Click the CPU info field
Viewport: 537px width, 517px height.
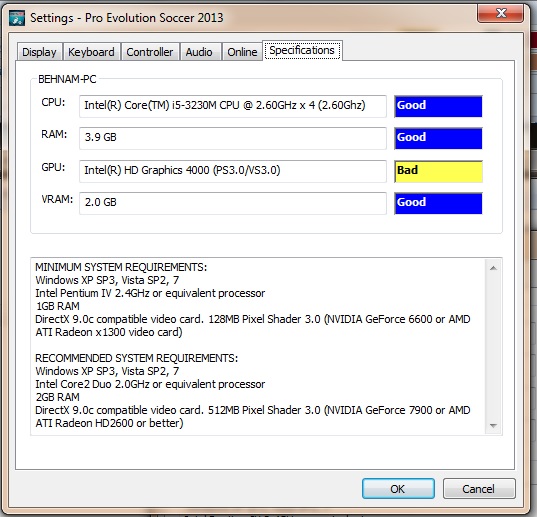[x=233, y=106]
